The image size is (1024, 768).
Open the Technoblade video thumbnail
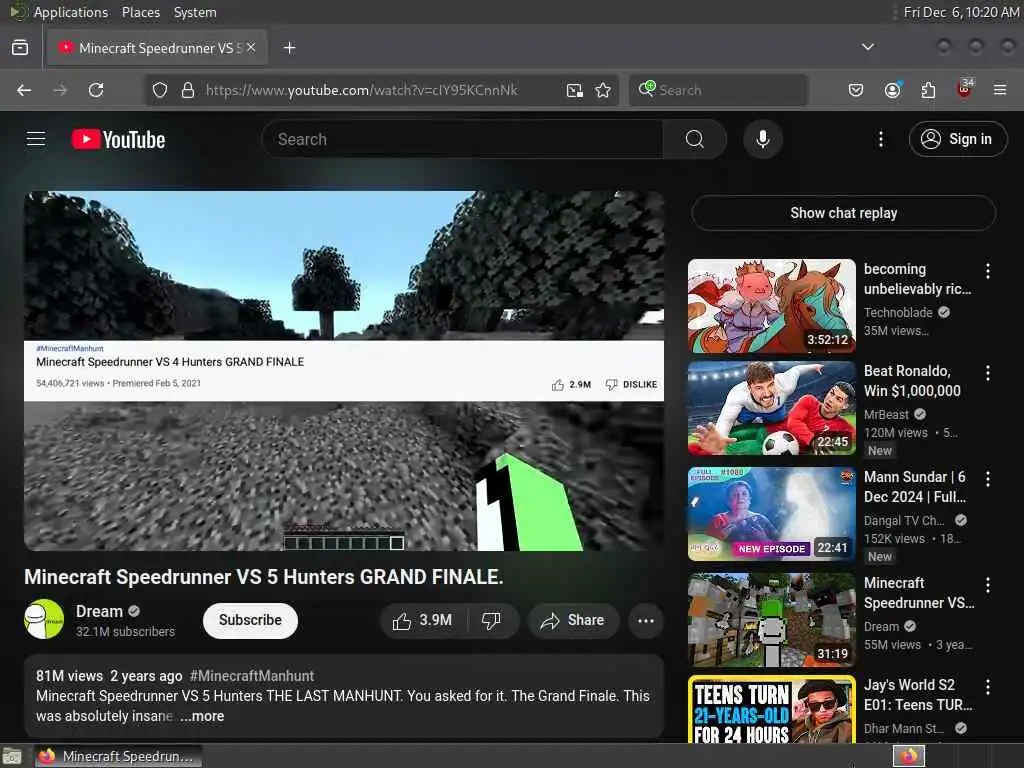[771, 306]
